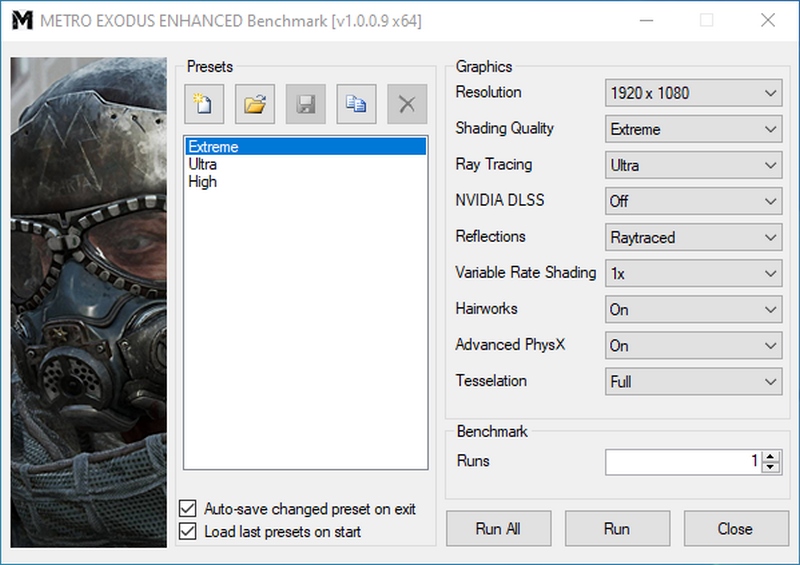Click the Metro Exodus logo in title bar

(x=20, y=21)
